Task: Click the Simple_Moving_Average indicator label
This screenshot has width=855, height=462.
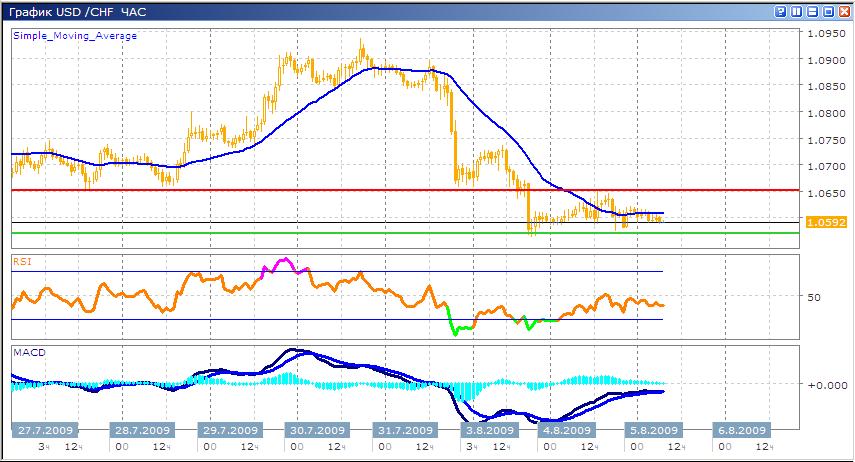Action: tap(75, 36)
